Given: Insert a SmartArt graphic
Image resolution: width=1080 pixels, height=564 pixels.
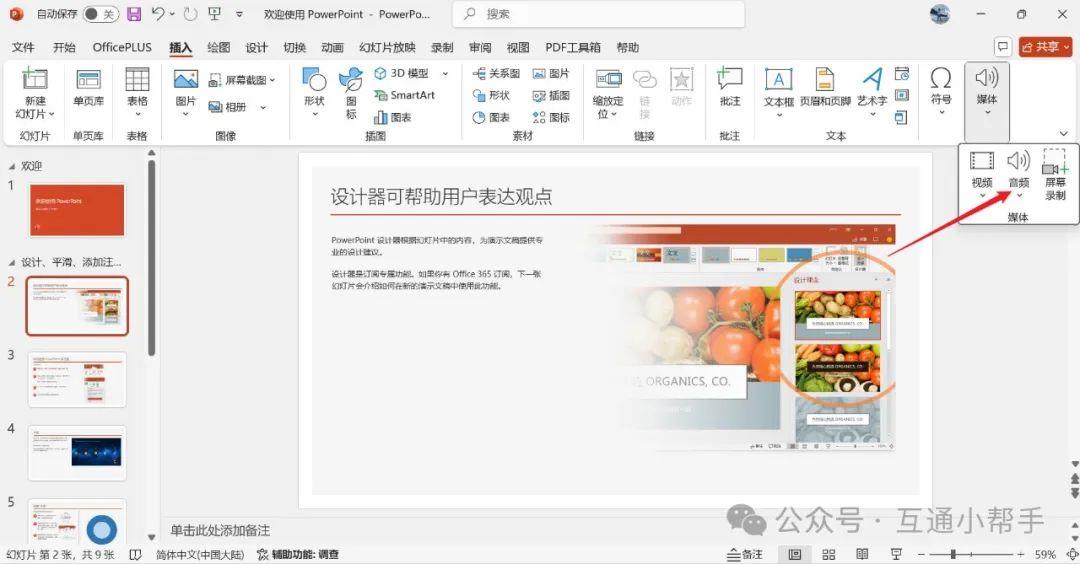Looking at the screenshot, I should click(404, 95).
